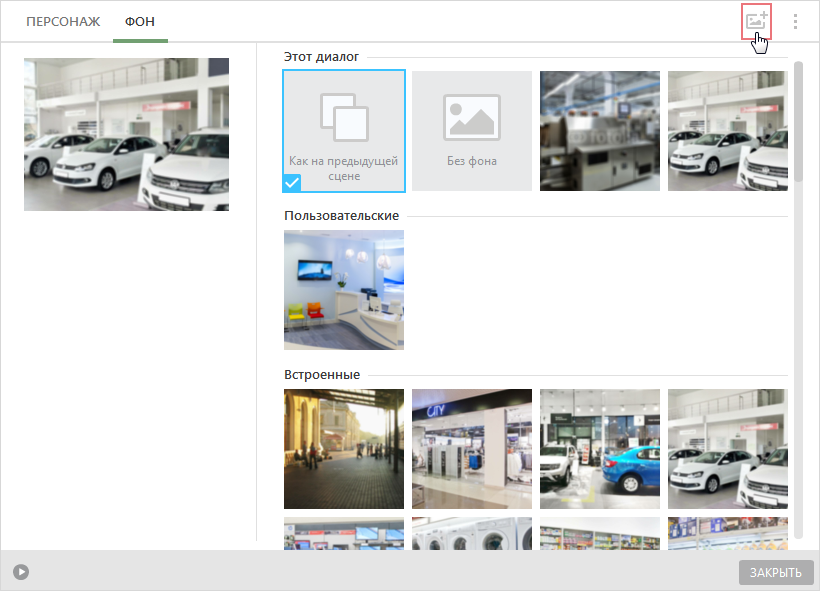Click the play preview button
820x591 pixels.
pyautogui.click(x=21, y=572)
